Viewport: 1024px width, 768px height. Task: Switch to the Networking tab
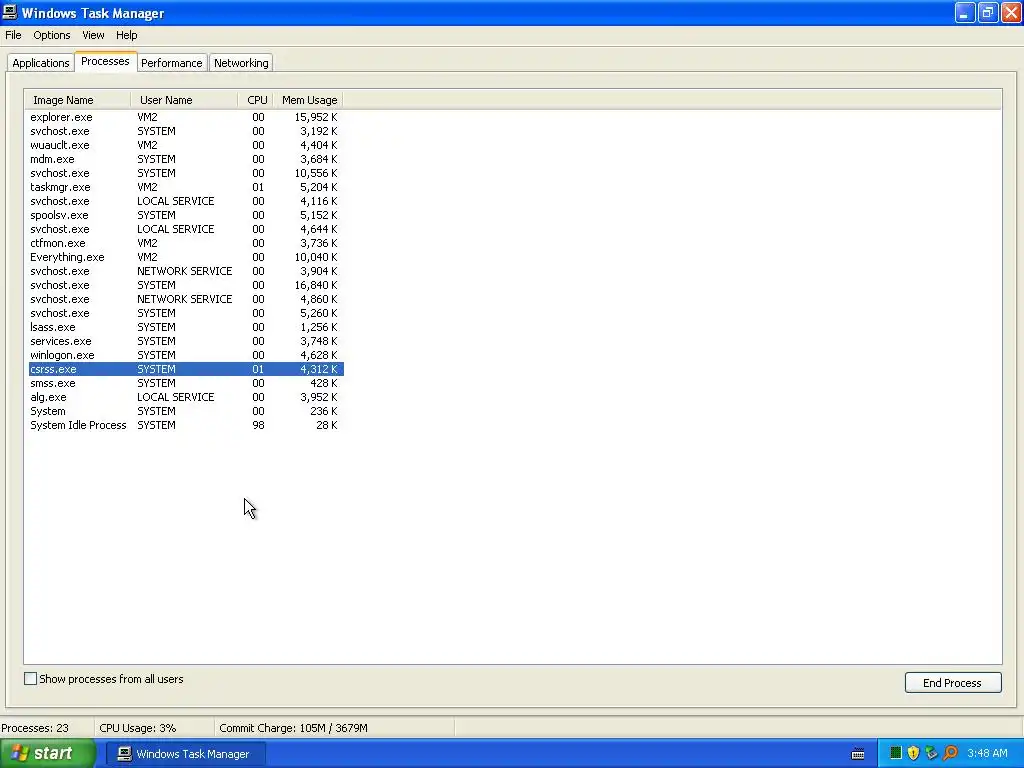tap(241, 63)
